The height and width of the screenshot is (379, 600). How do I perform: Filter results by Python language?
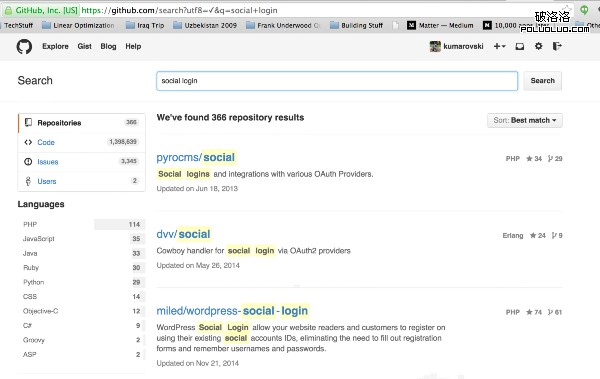pyautogui.click(x=82, y=282)
